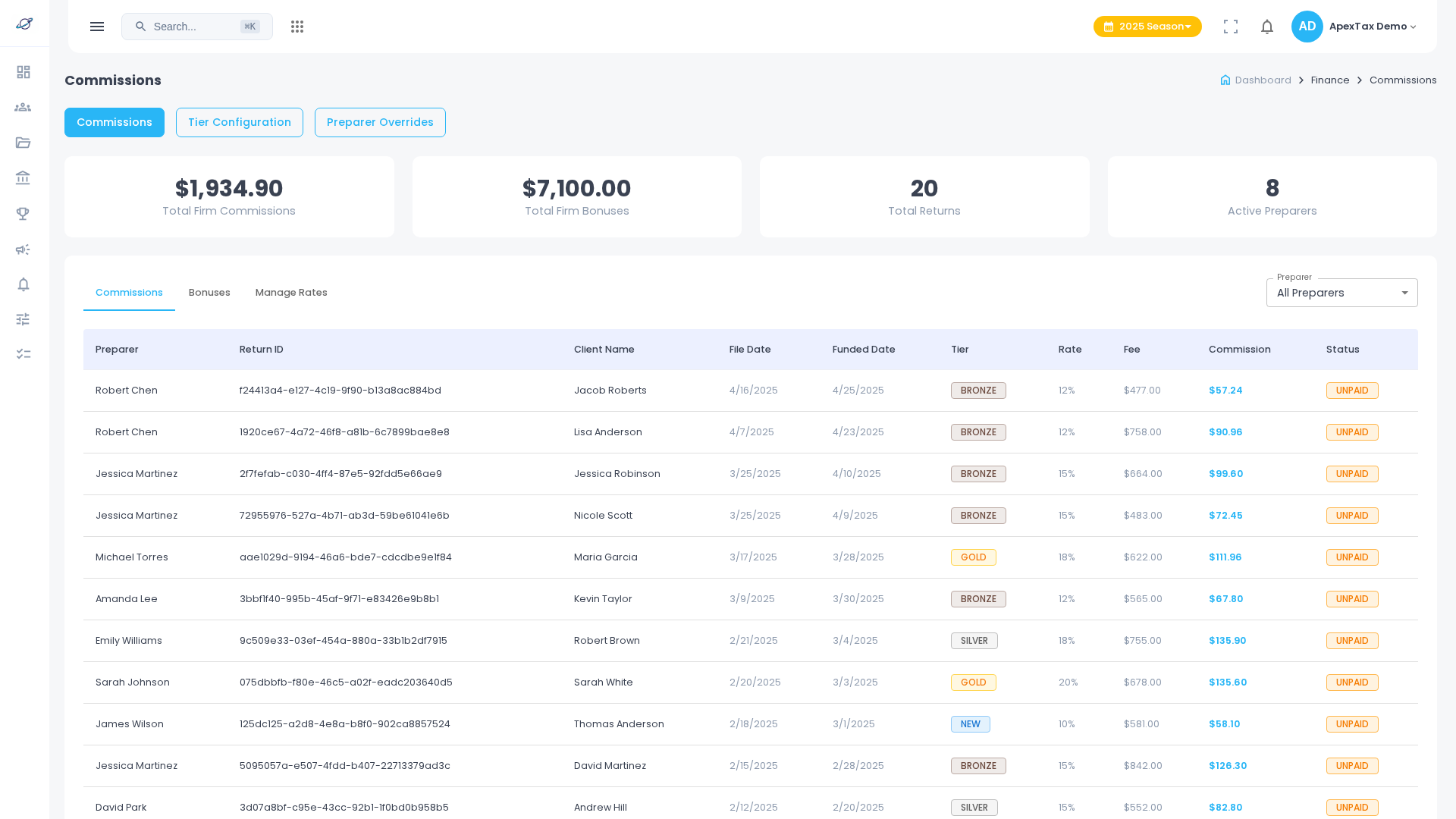Screen dimensions: 1456x819
Task: Click the megaphone campaign sidebar icon
Action: pos(24,249)
